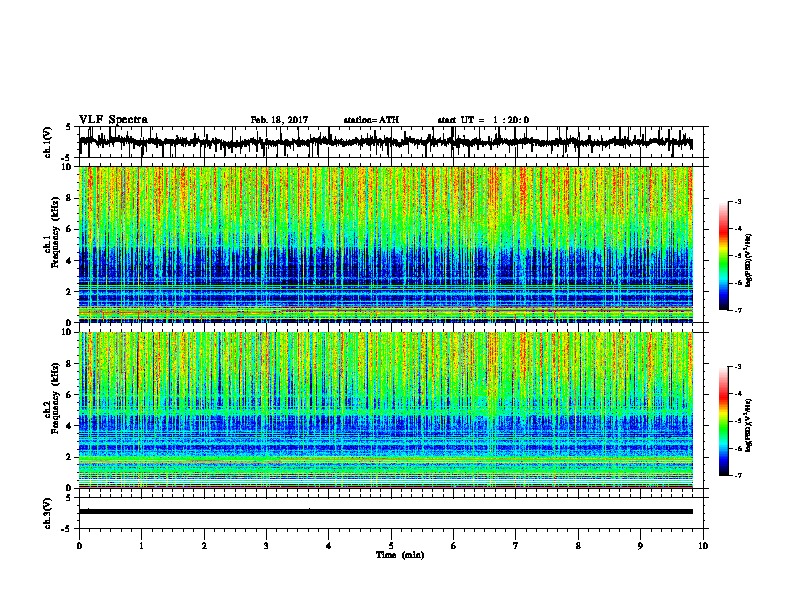
Task: Click time axis tick label "1"
Action: (141, 546)
